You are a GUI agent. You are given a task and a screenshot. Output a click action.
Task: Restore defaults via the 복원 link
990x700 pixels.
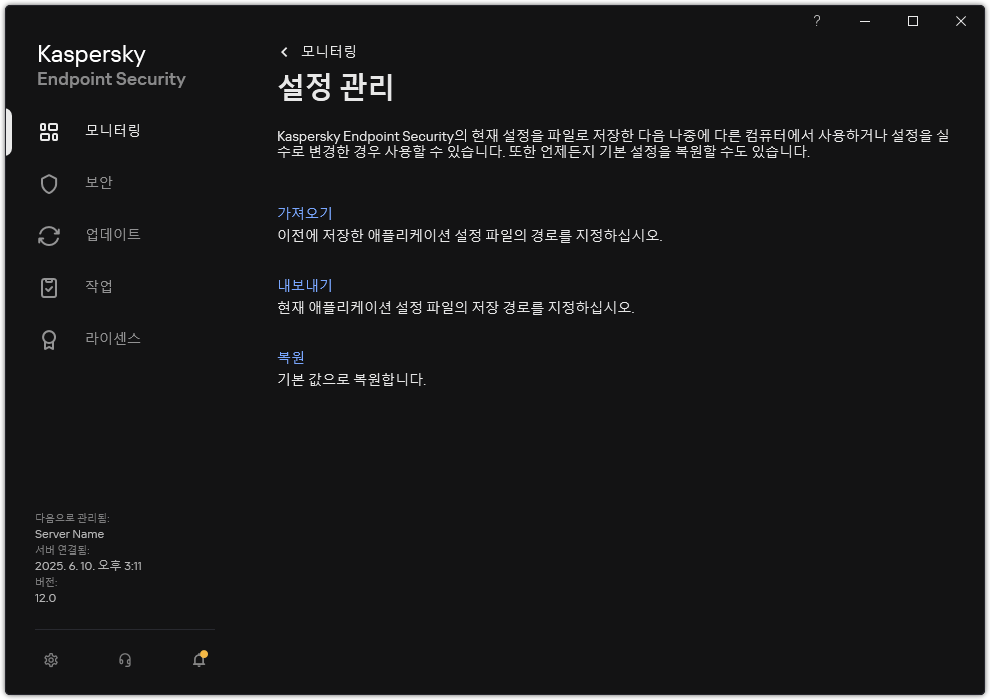pyautogui.click(x=291, y=357)
